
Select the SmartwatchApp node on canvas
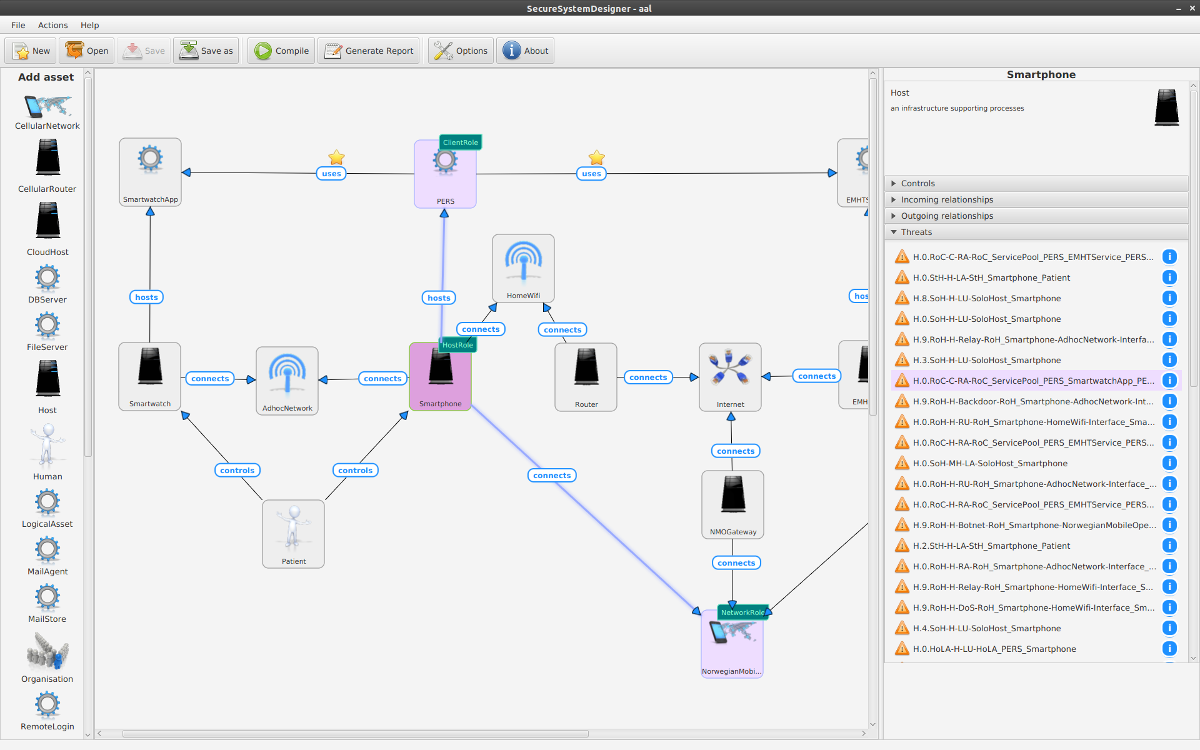coord(150,173)
